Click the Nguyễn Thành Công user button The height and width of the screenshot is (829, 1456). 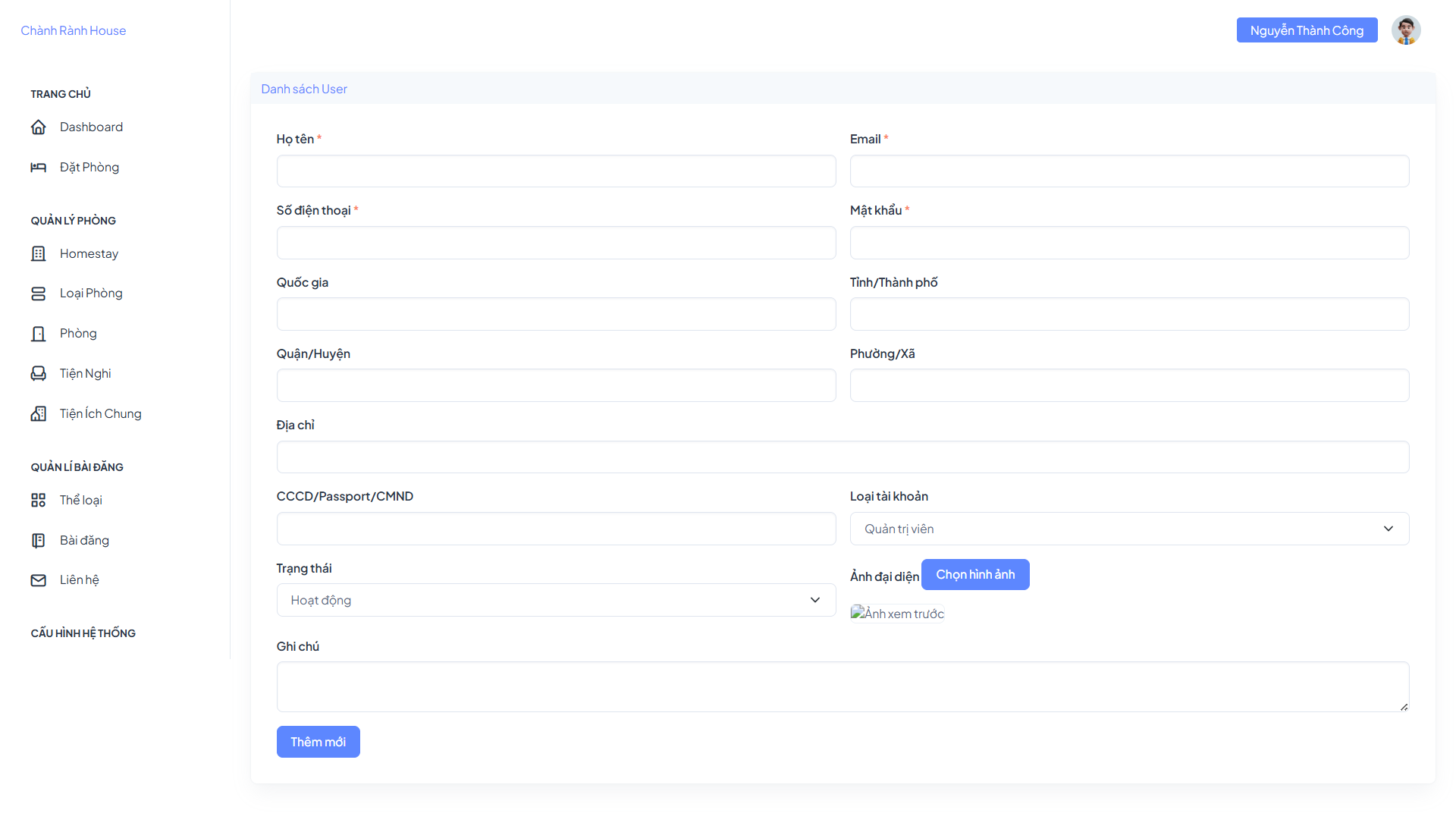click(x=1307, y=30)
